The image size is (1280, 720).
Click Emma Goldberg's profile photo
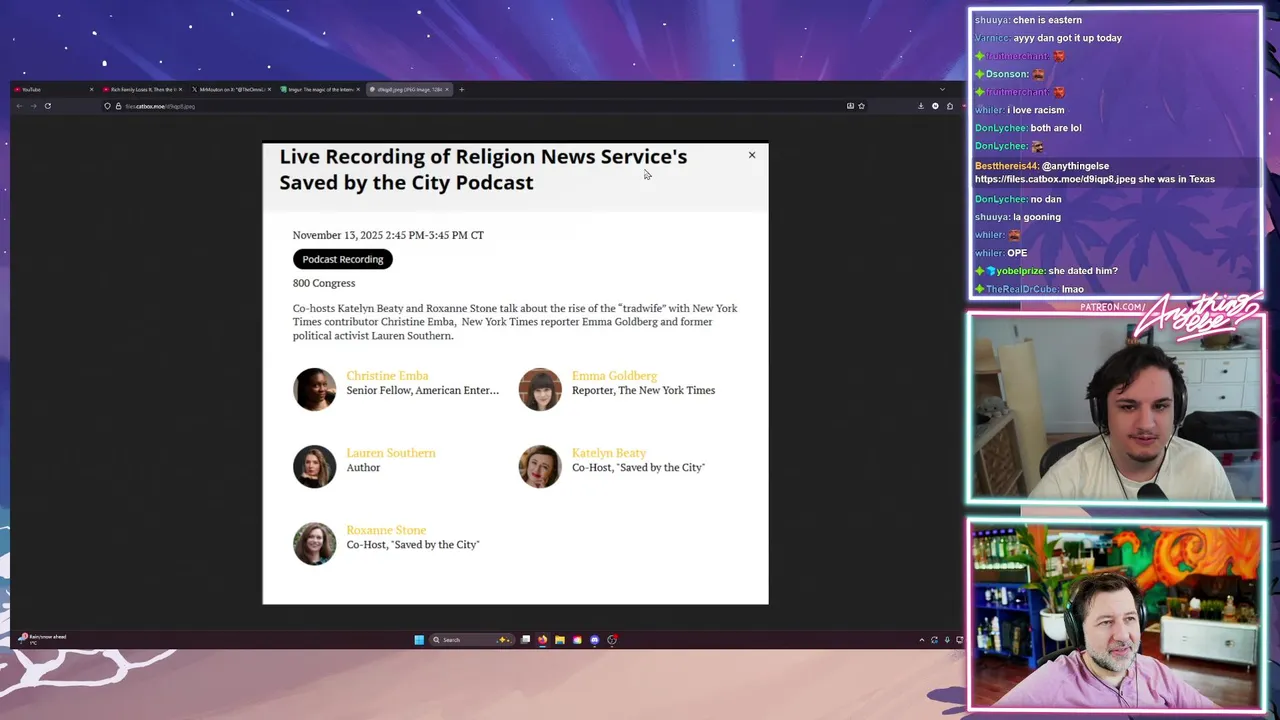[x=540, y=389]
